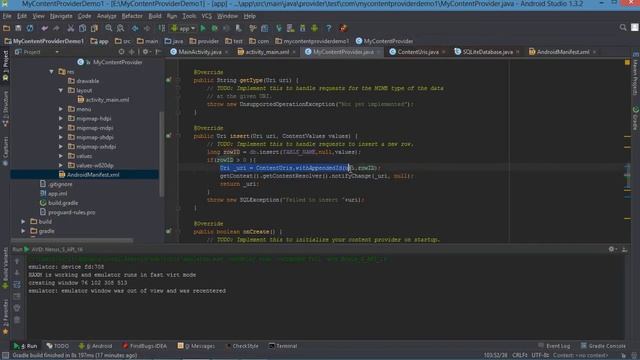Open the Run panel settings gear
The image size is (640, 360).
click(611, 249)
